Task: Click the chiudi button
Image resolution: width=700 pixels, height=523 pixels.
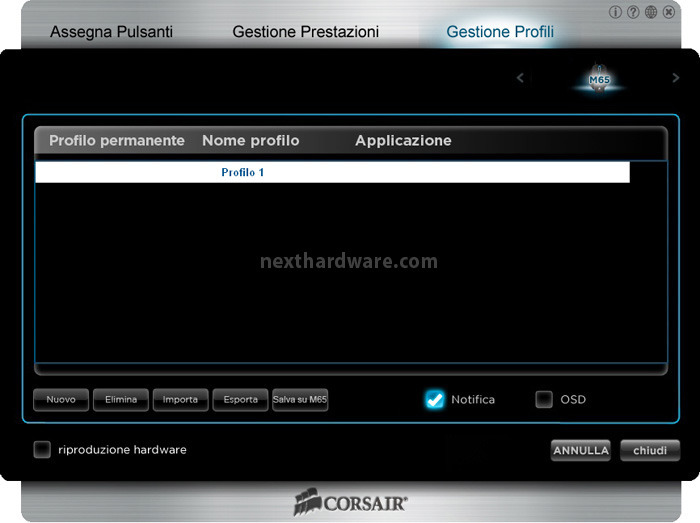Action: click(650, 450)
